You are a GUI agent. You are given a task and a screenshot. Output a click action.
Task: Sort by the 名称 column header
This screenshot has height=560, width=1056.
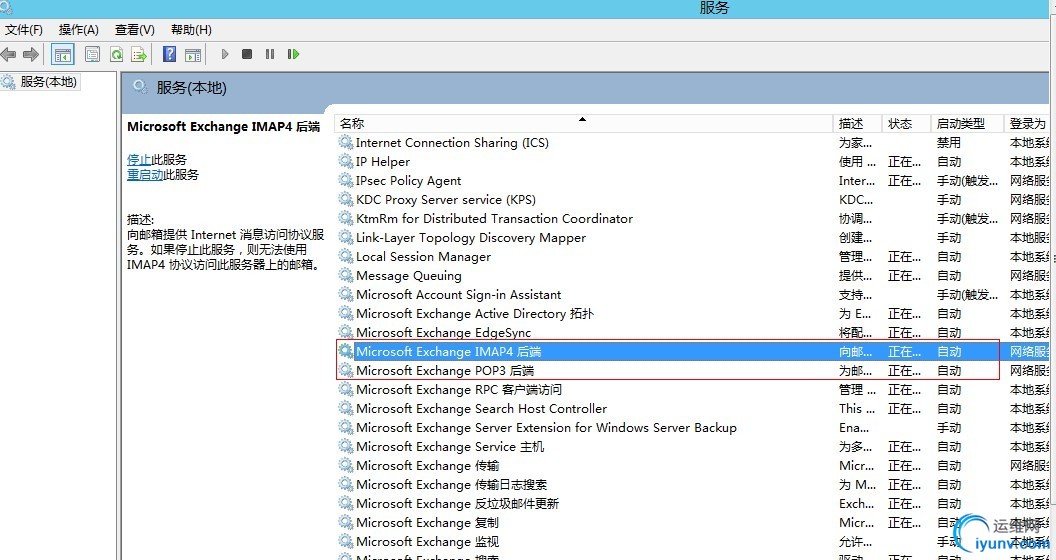[x=583, y=123]
